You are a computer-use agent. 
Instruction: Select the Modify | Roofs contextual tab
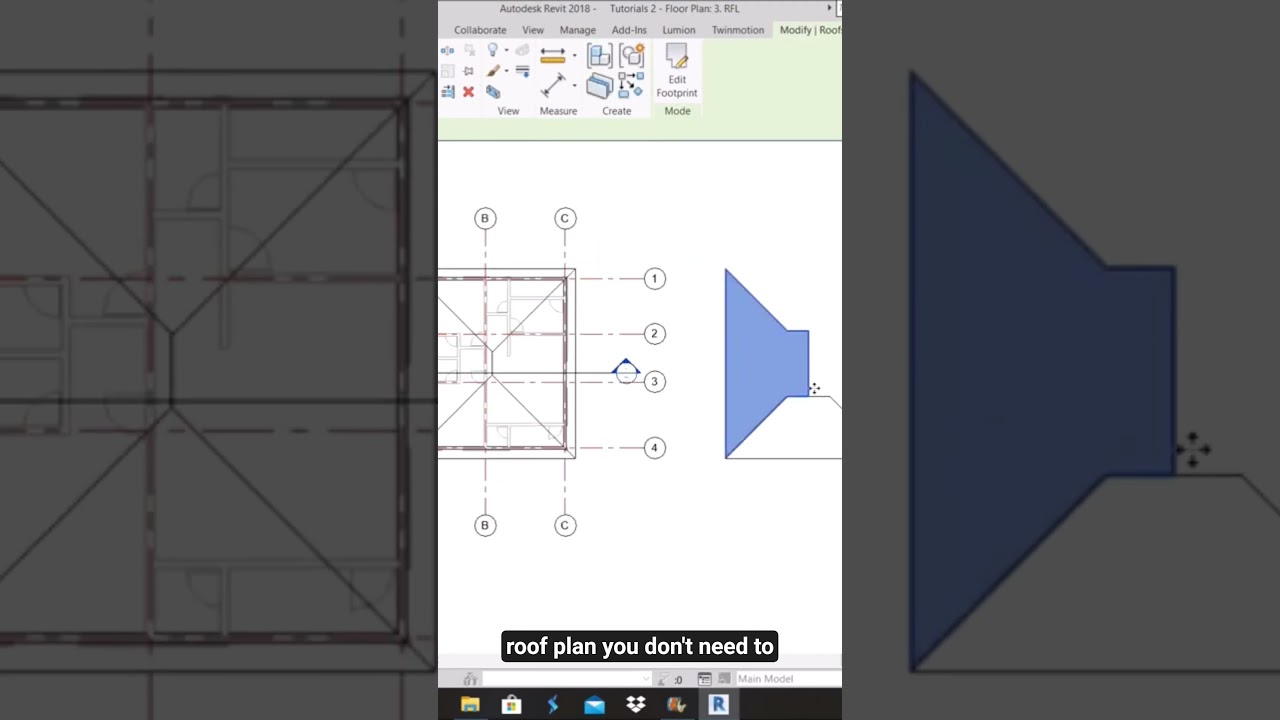(x=810, y=30)
